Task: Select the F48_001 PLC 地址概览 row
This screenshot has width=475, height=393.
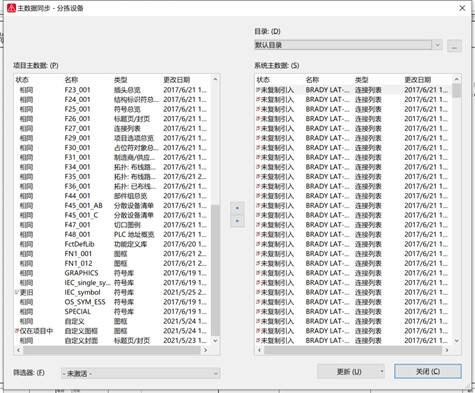Action: tap(113, 234)
